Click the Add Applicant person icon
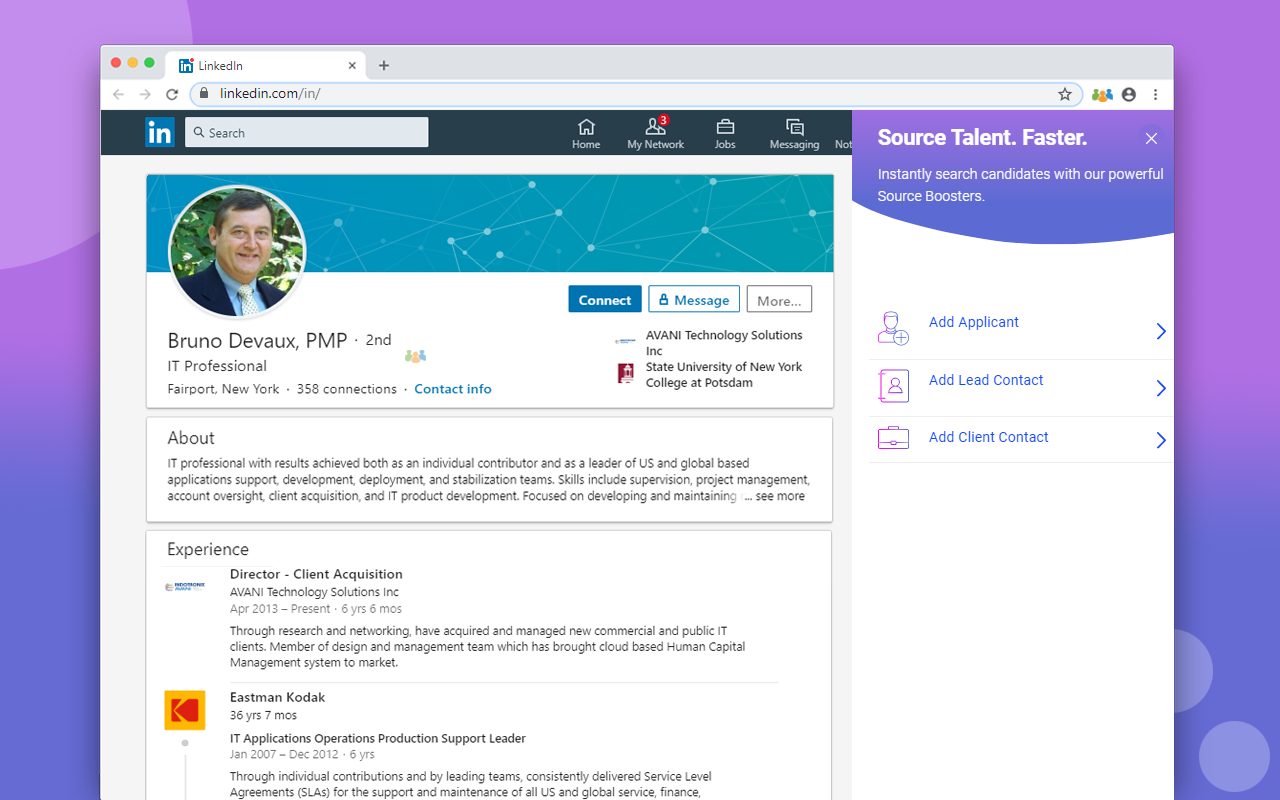 click(x=893, y=328)
